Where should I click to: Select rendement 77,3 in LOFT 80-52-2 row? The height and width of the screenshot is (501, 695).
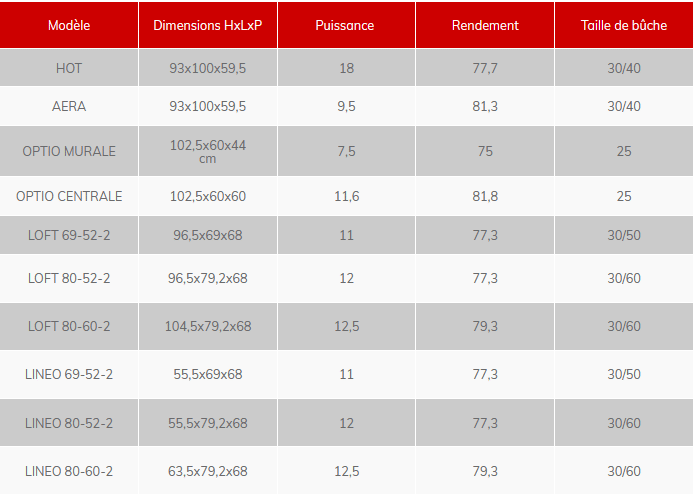[485, 278]
